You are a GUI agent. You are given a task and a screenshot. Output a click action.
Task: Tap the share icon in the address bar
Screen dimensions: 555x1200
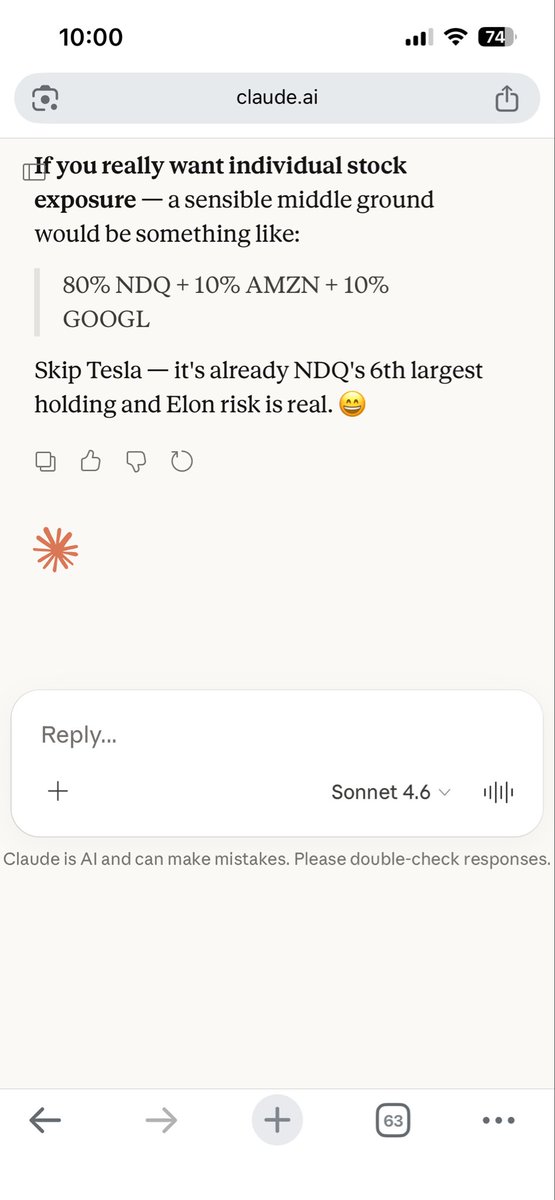[506, 98]
